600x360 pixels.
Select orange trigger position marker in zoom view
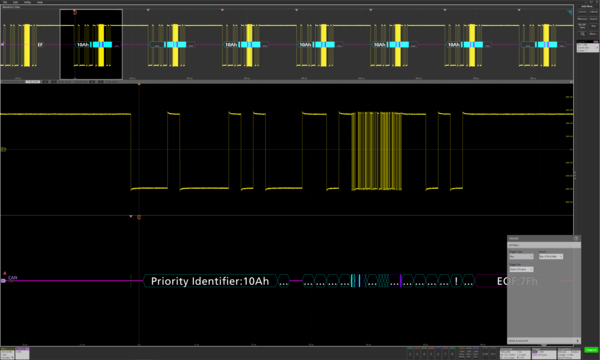[139, 217]
